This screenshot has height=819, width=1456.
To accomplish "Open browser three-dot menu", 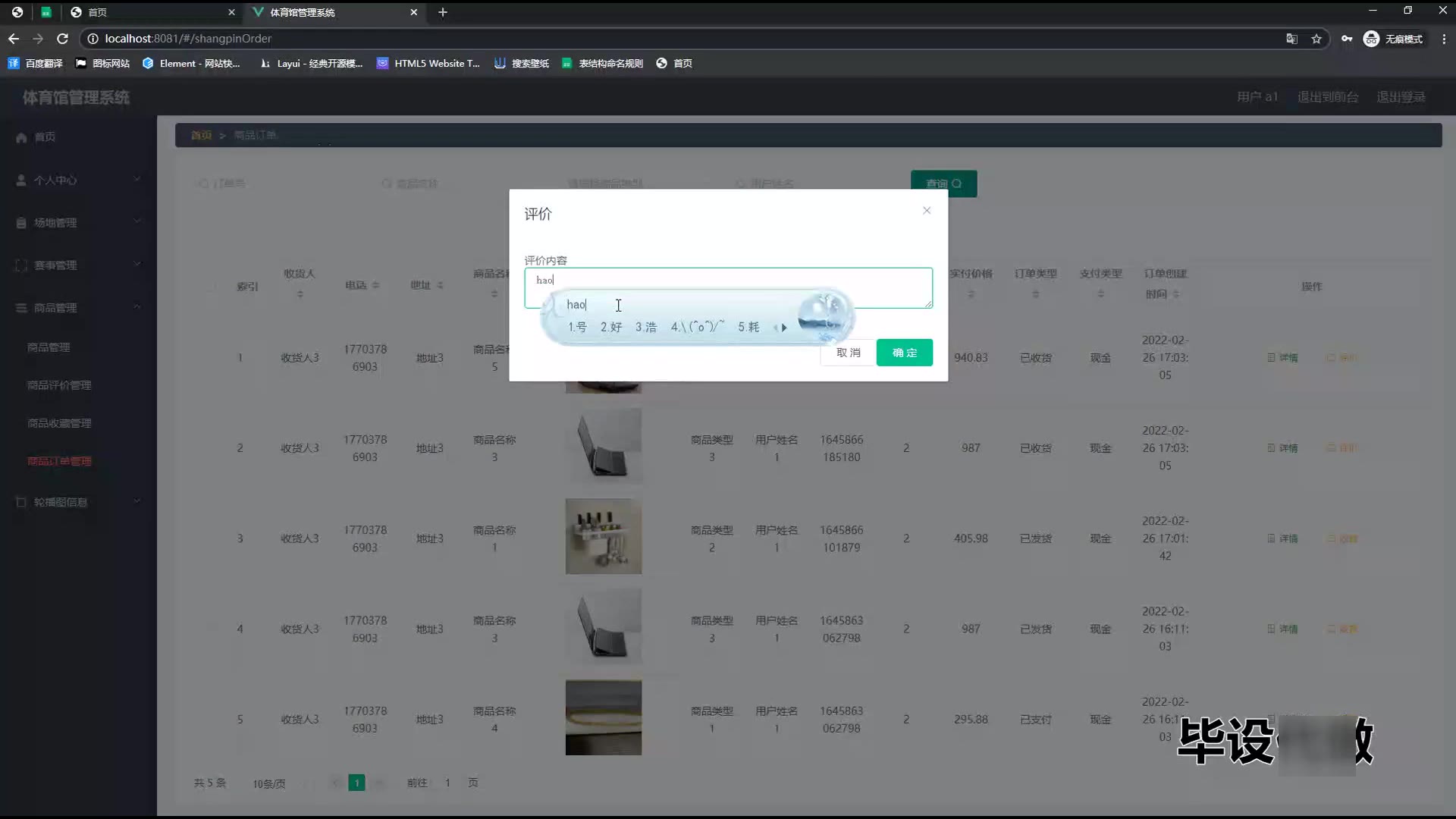I will pos(1444,39).
